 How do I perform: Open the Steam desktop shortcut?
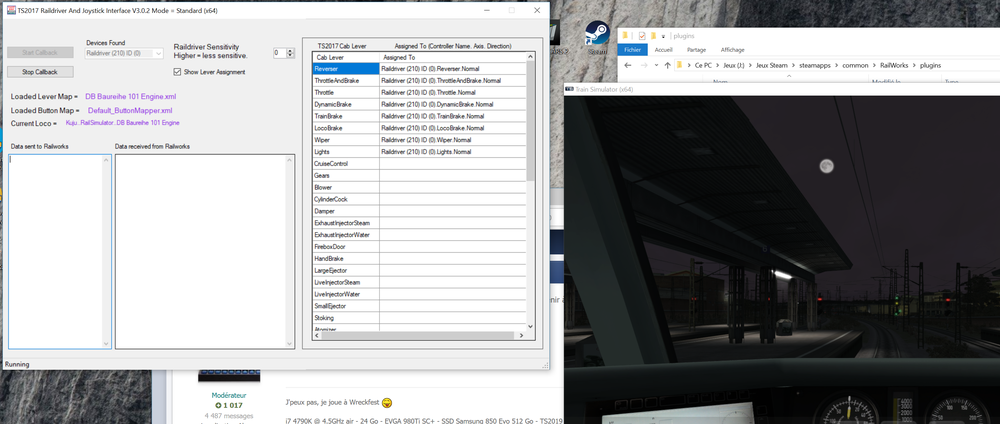599,35
